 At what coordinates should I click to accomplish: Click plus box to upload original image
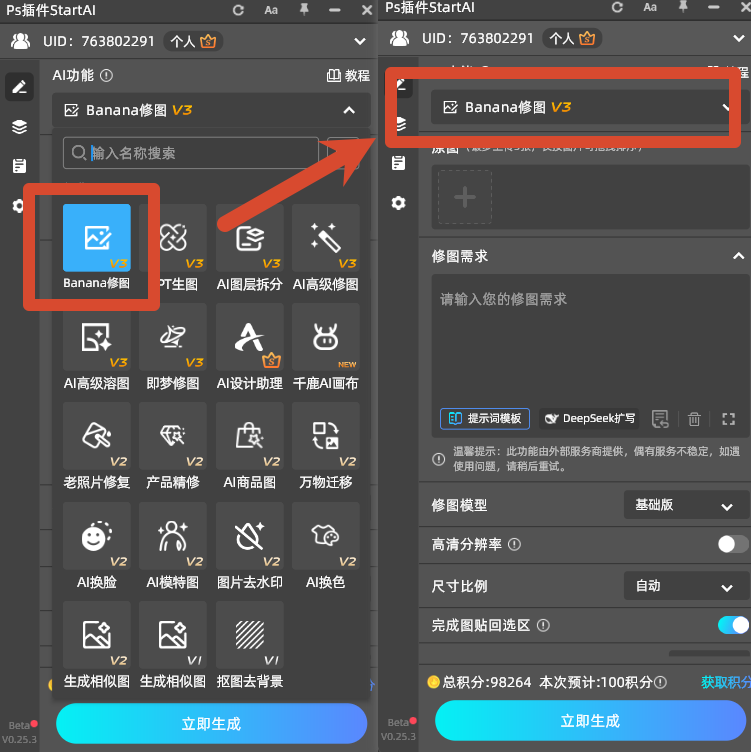coord(465,197)
